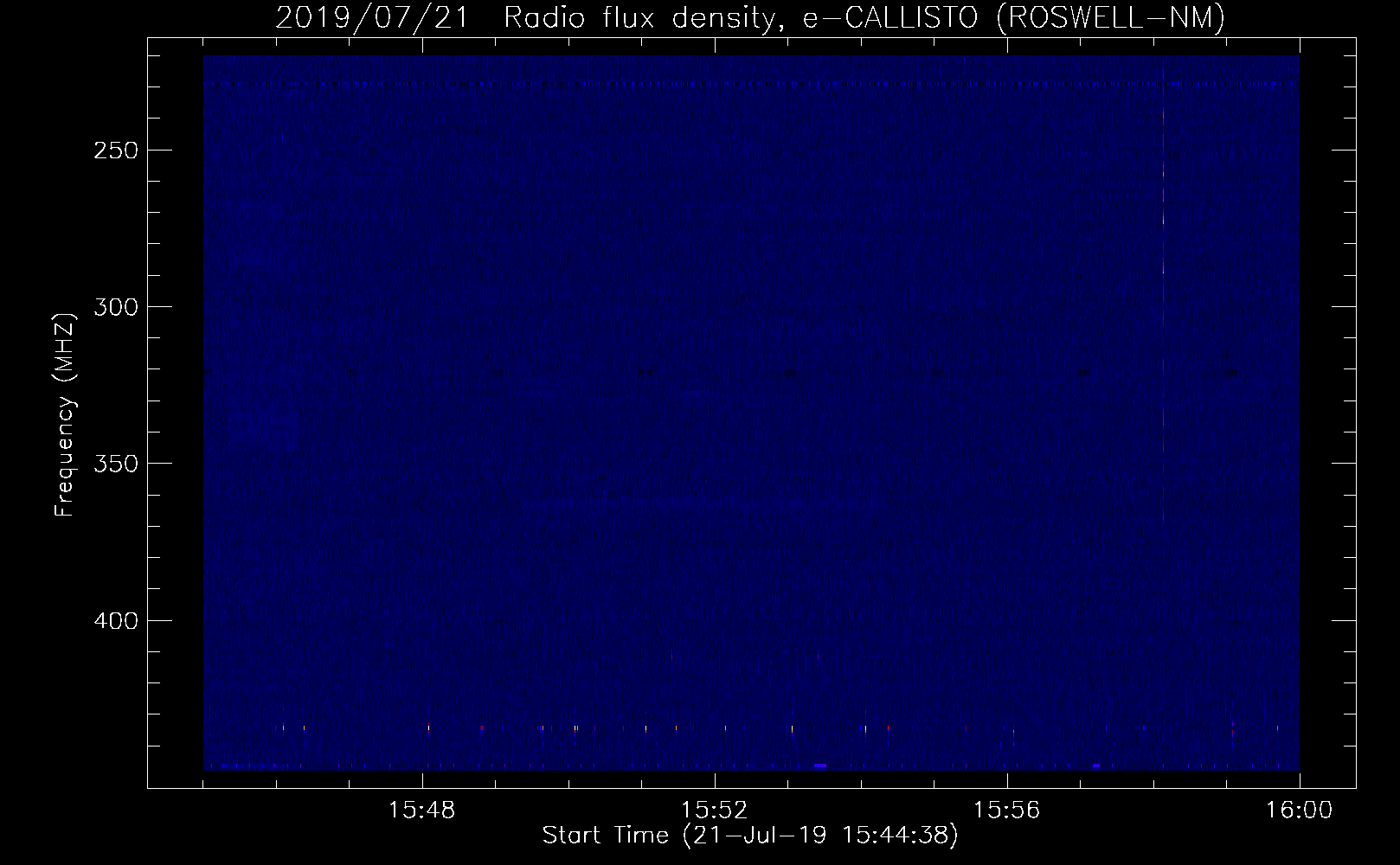Click the 16:00 time axis label
Screen dimensions: 1400x865
click(x=1300, y=811)
